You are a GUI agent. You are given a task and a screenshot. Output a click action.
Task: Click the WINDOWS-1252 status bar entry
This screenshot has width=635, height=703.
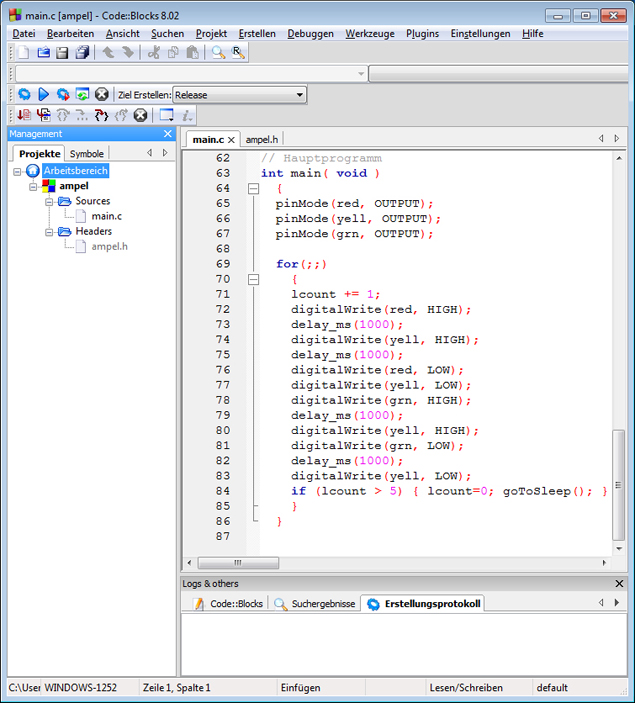(81, 688)
